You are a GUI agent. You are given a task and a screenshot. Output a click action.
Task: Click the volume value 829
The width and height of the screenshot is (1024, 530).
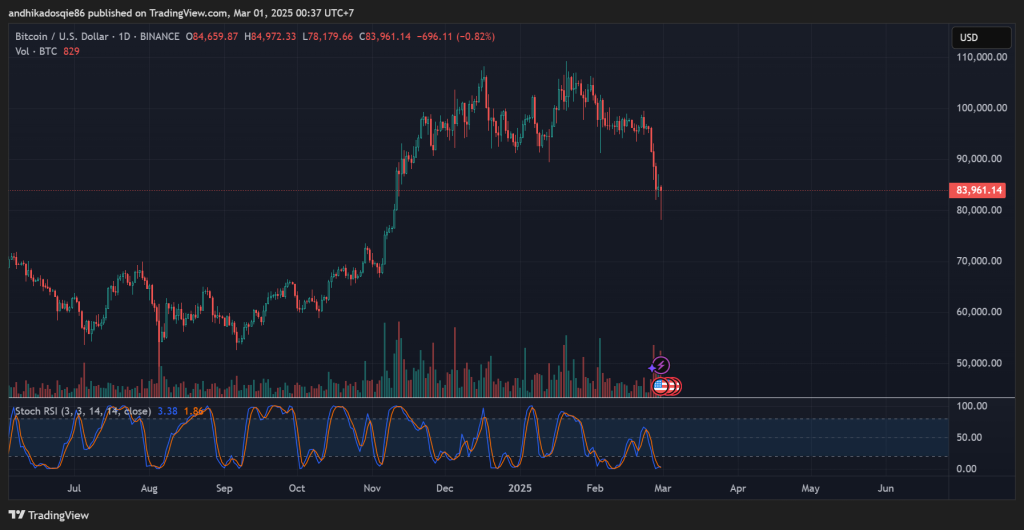click(x=71, y=51)
